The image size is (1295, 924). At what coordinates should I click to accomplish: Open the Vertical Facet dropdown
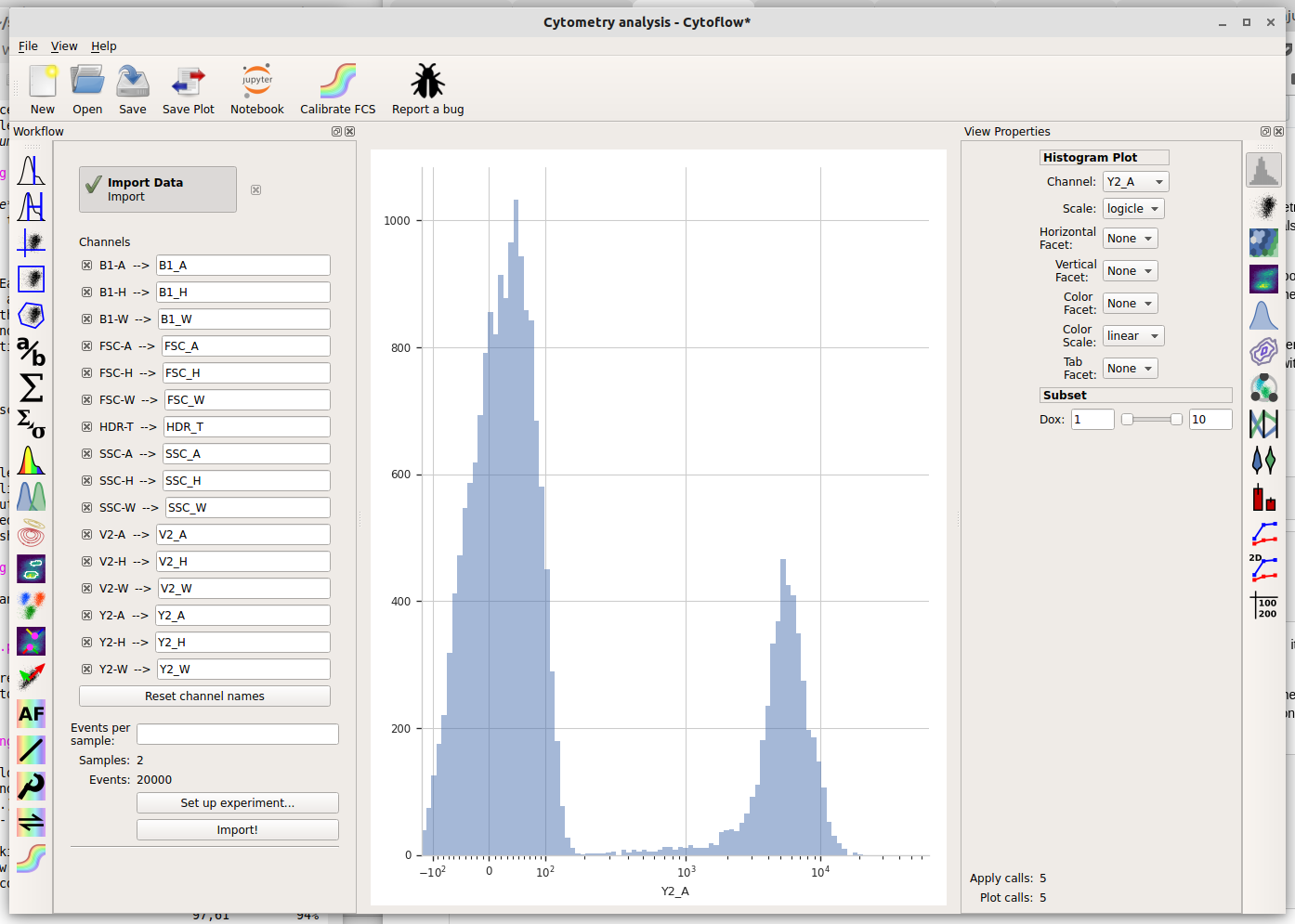coord(1130,271)
